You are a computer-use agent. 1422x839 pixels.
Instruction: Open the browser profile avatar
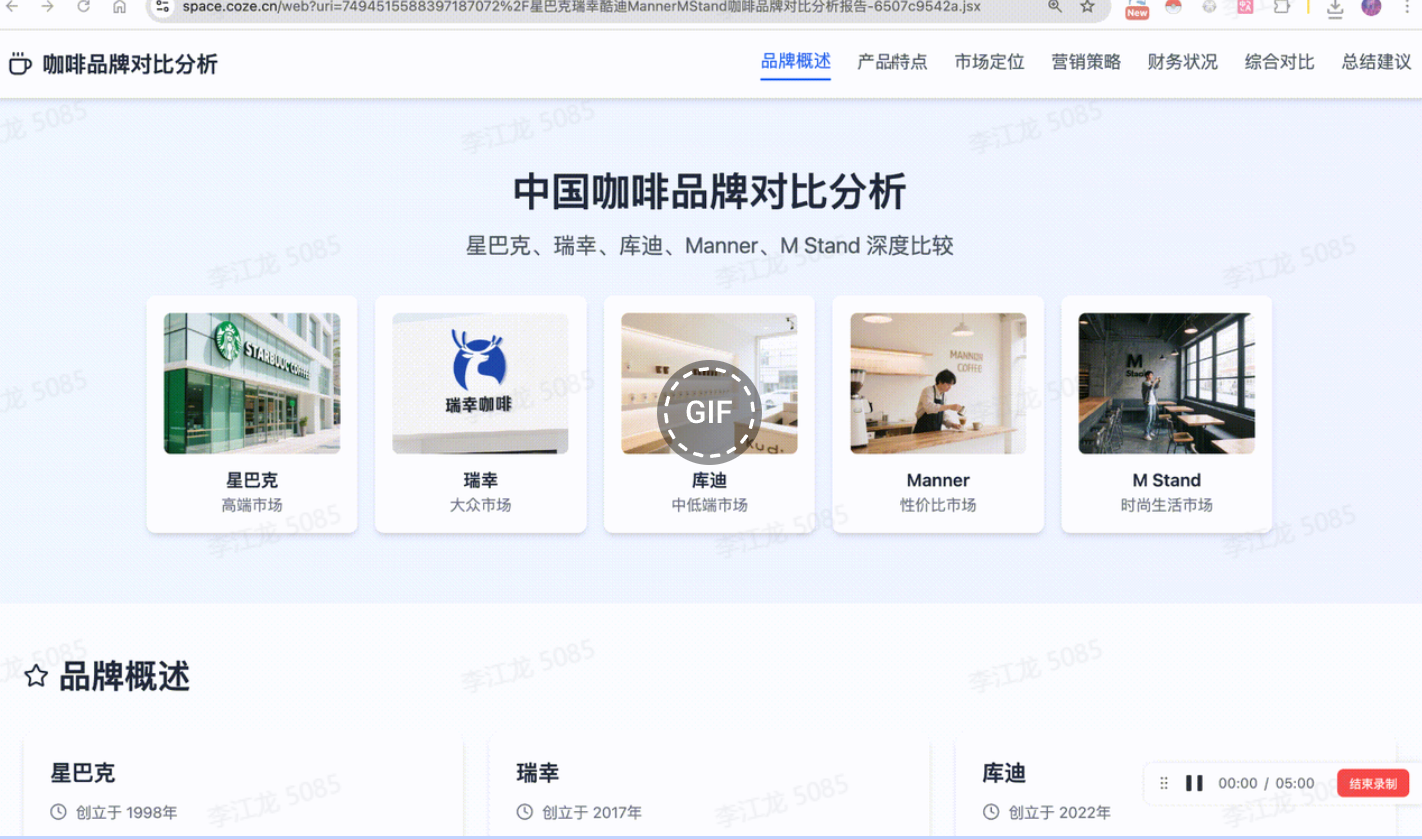(1371, 7)
